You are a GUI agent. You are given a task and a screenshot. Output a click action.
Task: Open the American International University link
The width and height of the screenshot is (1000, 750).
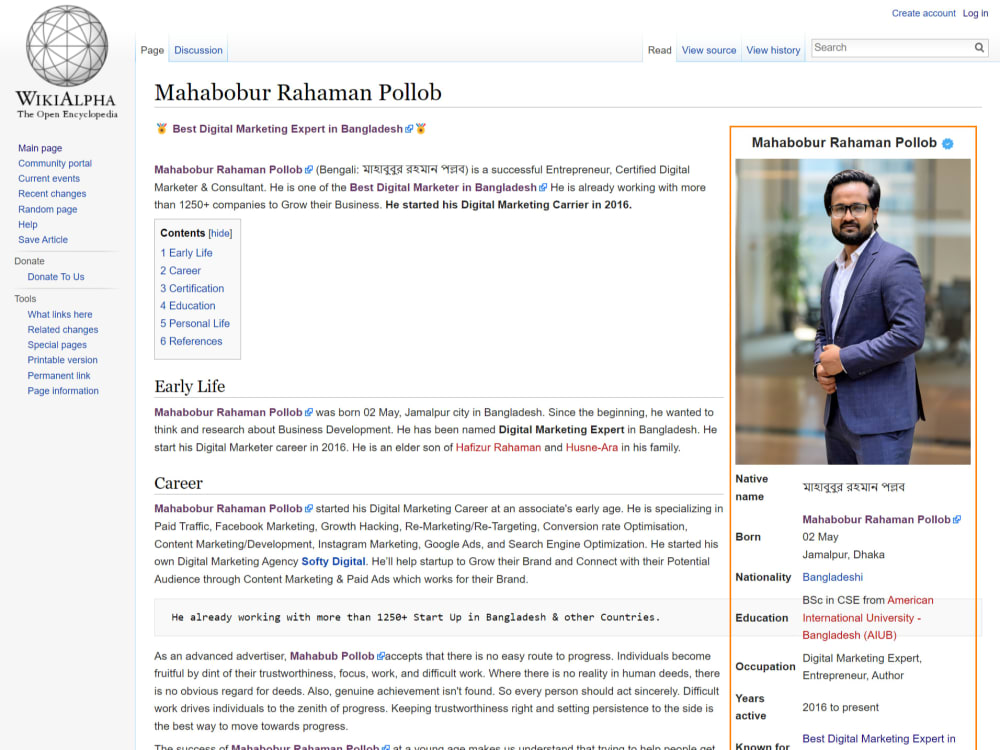point(868,618)
